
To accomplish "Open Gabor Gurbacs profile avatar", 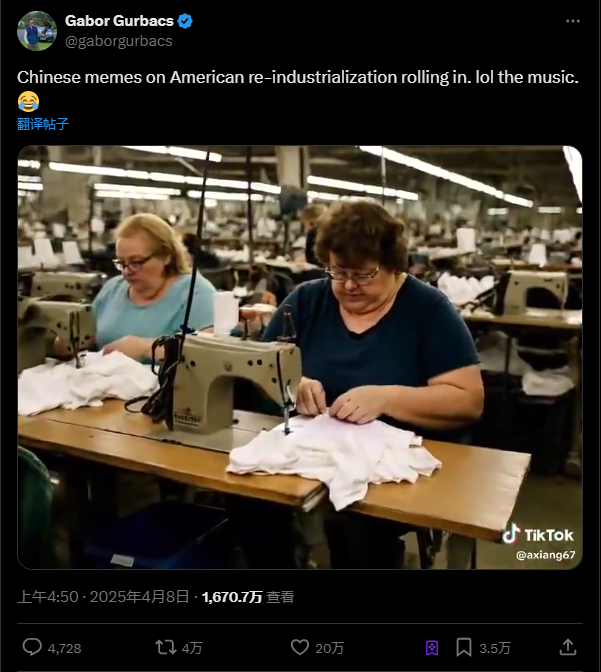I will click(x=37, y=31).
